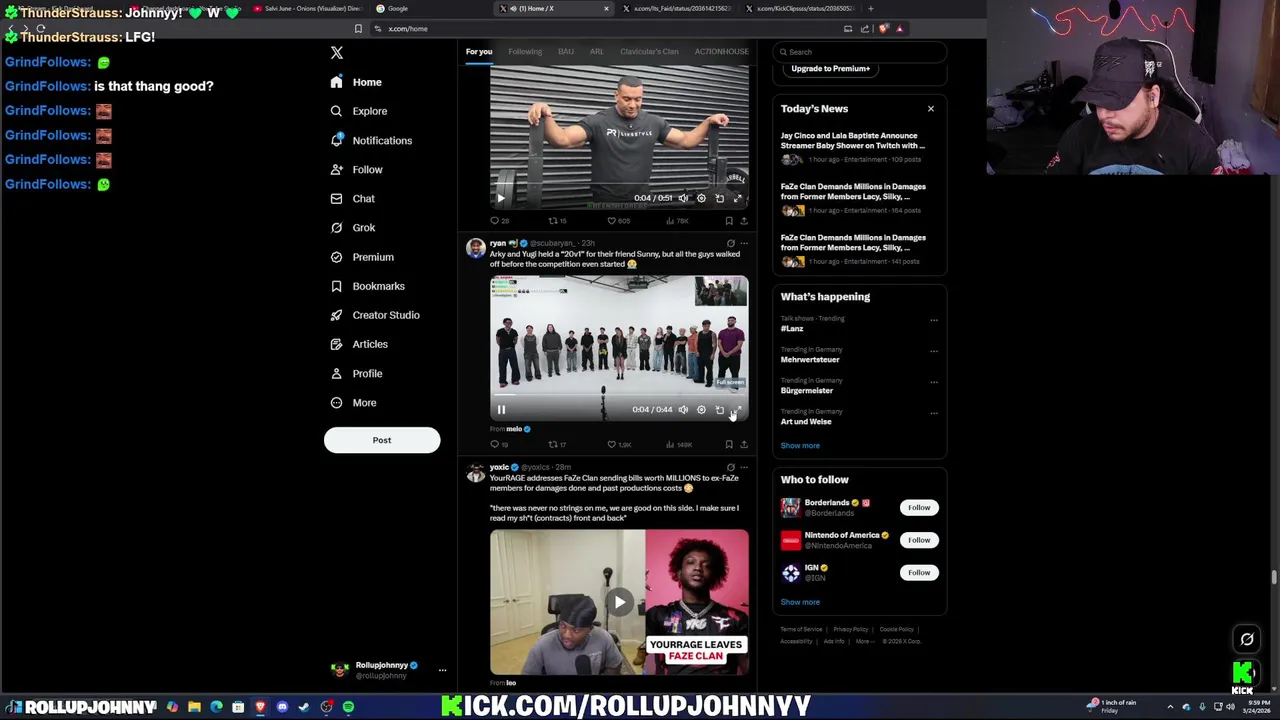Image resolution: width=1280 pixels, height=720 pixels.
Task: Open File Explorer from the taskbar
Action: (194, 707)
